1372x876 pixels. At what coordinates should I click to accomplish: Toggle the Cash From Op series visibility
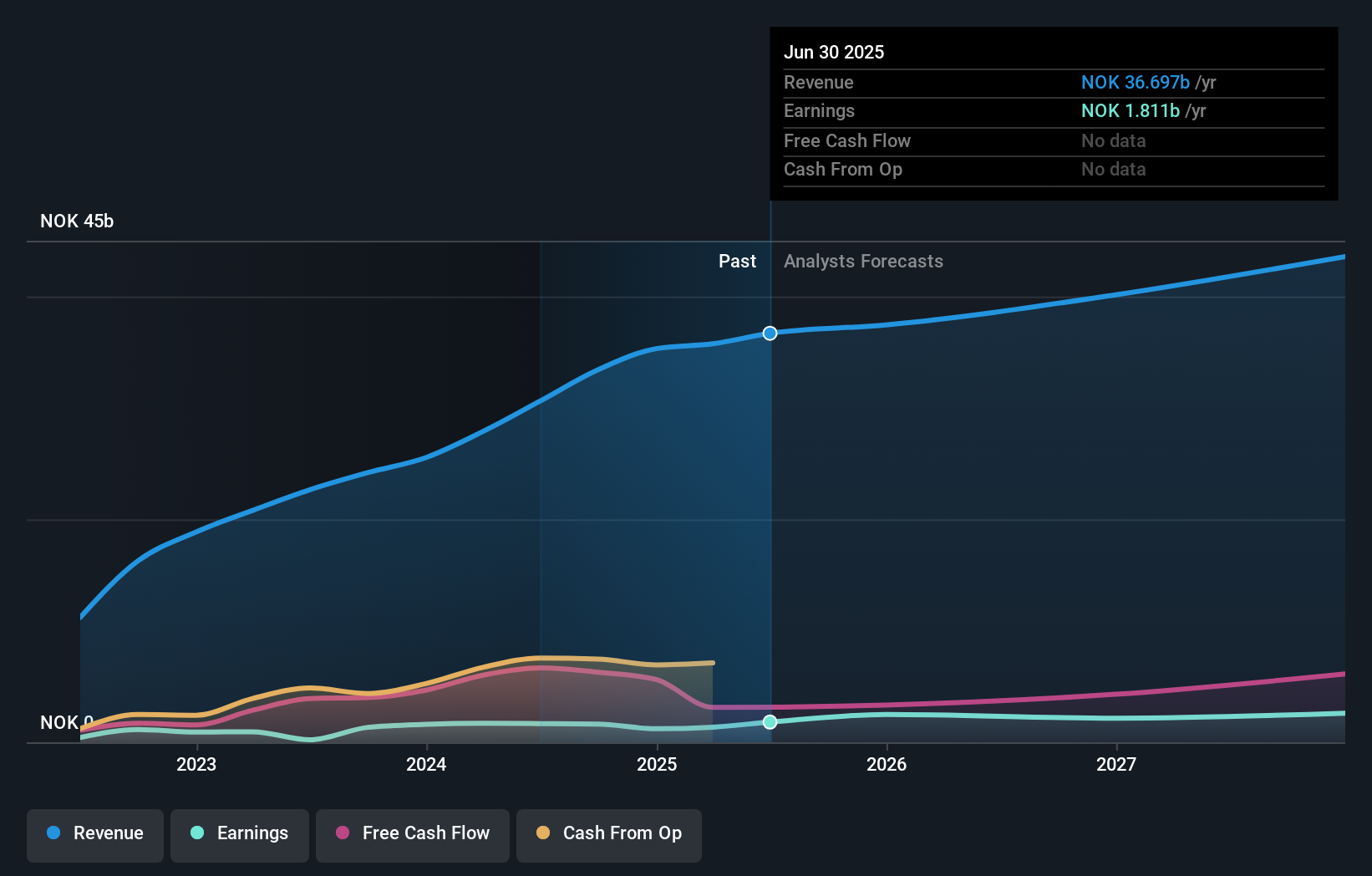[x=609, y=834]
